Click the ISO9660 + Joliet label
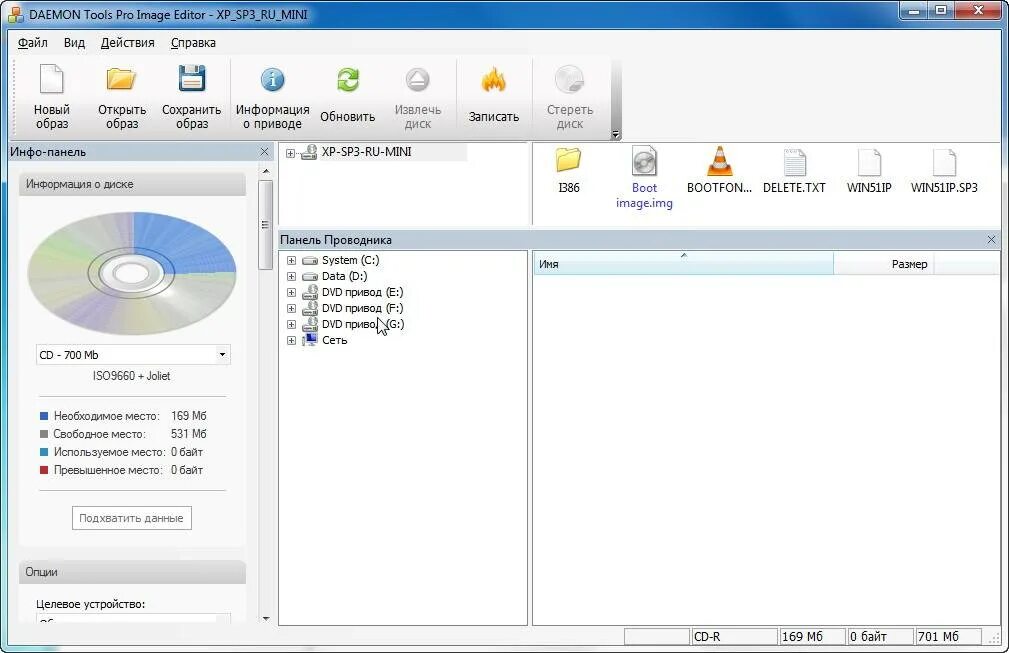The height and width of the screenshot is (653, 1009). tap(132, 376)
